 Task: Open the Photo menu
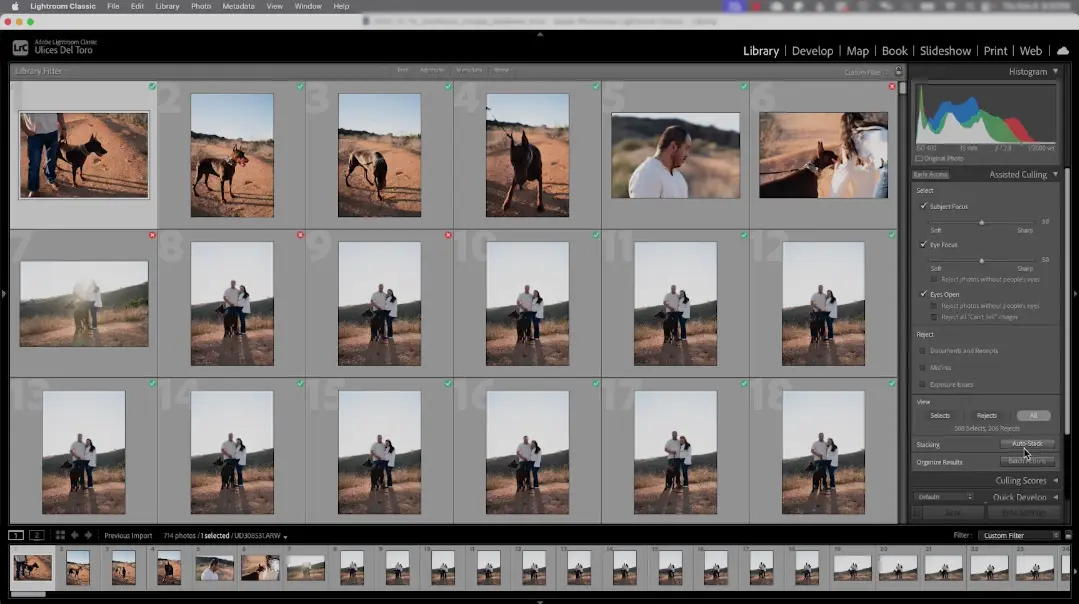coord(201,6)
